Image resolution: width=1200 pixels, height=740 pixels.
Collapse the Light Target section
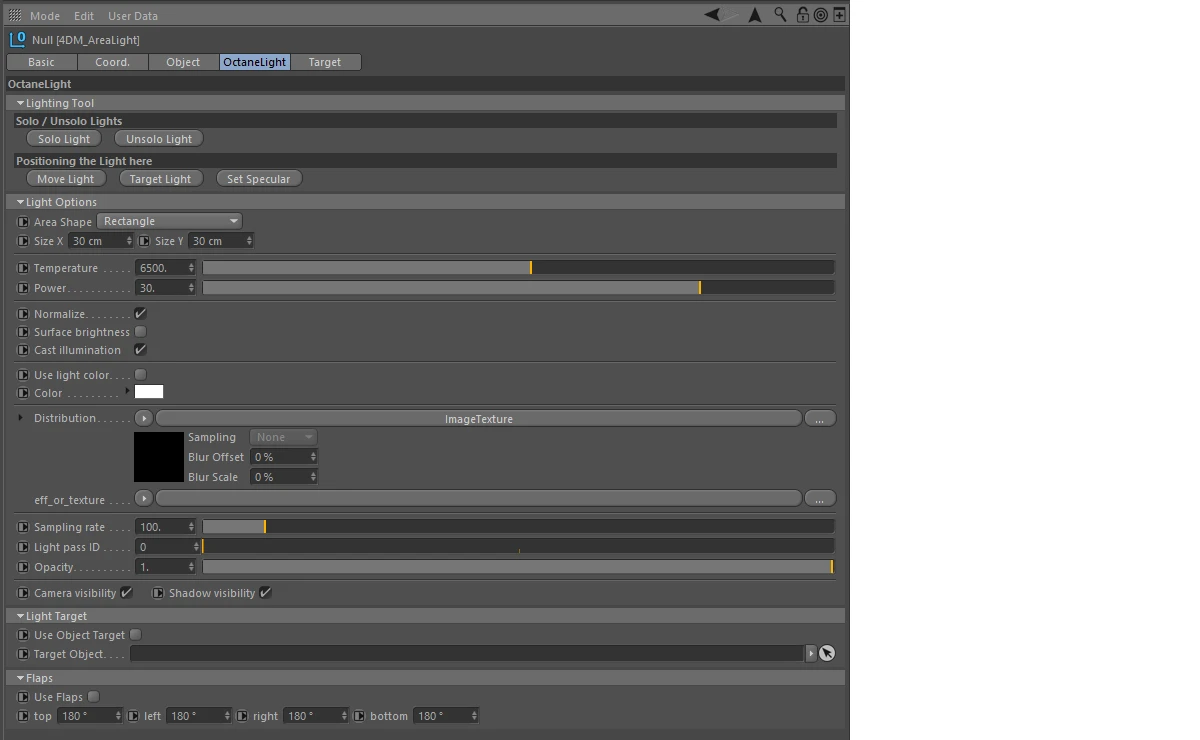point(20,616)
